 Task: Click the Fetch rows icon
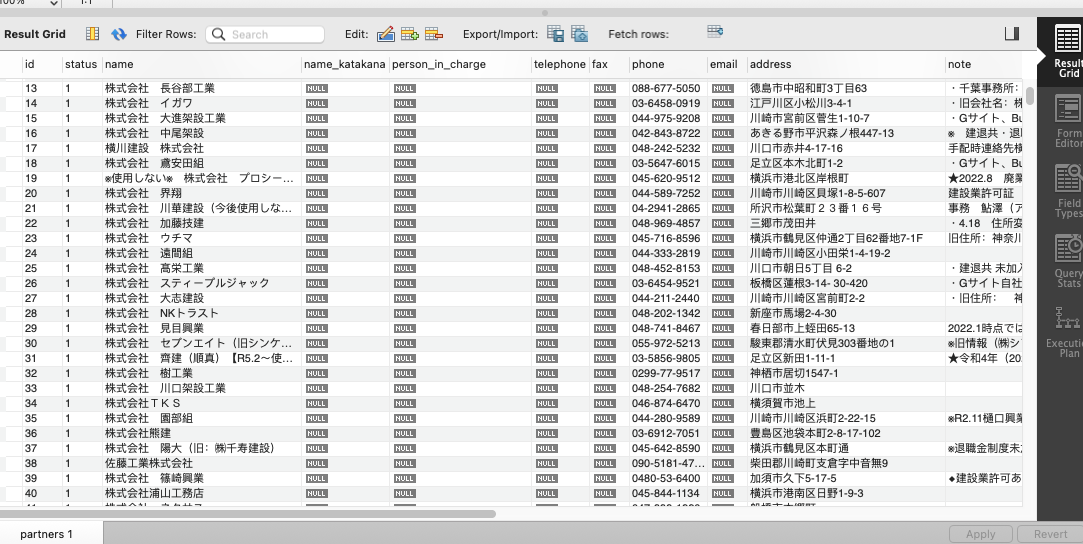pyautogui.click(x=715, y=31)
